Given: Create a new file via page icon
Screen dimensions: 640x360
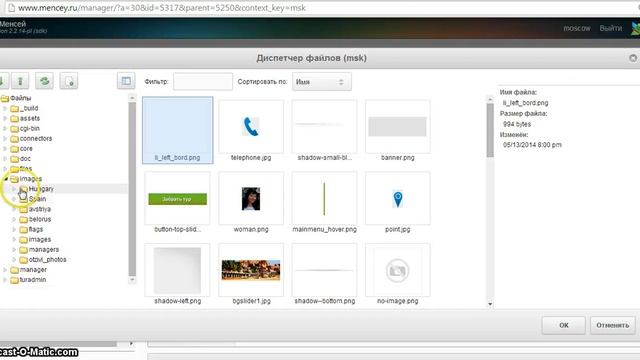Looking at the screenshot, I should (x=69, y=81).
